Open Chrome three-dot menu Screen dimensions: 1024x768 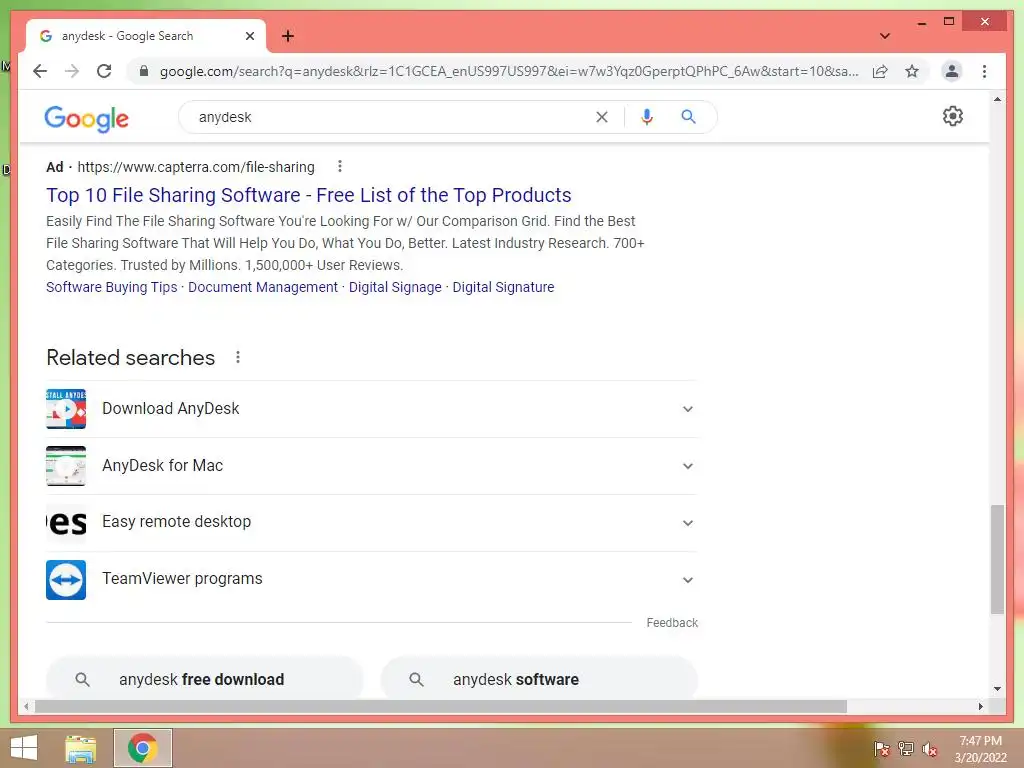coord(984,71)
